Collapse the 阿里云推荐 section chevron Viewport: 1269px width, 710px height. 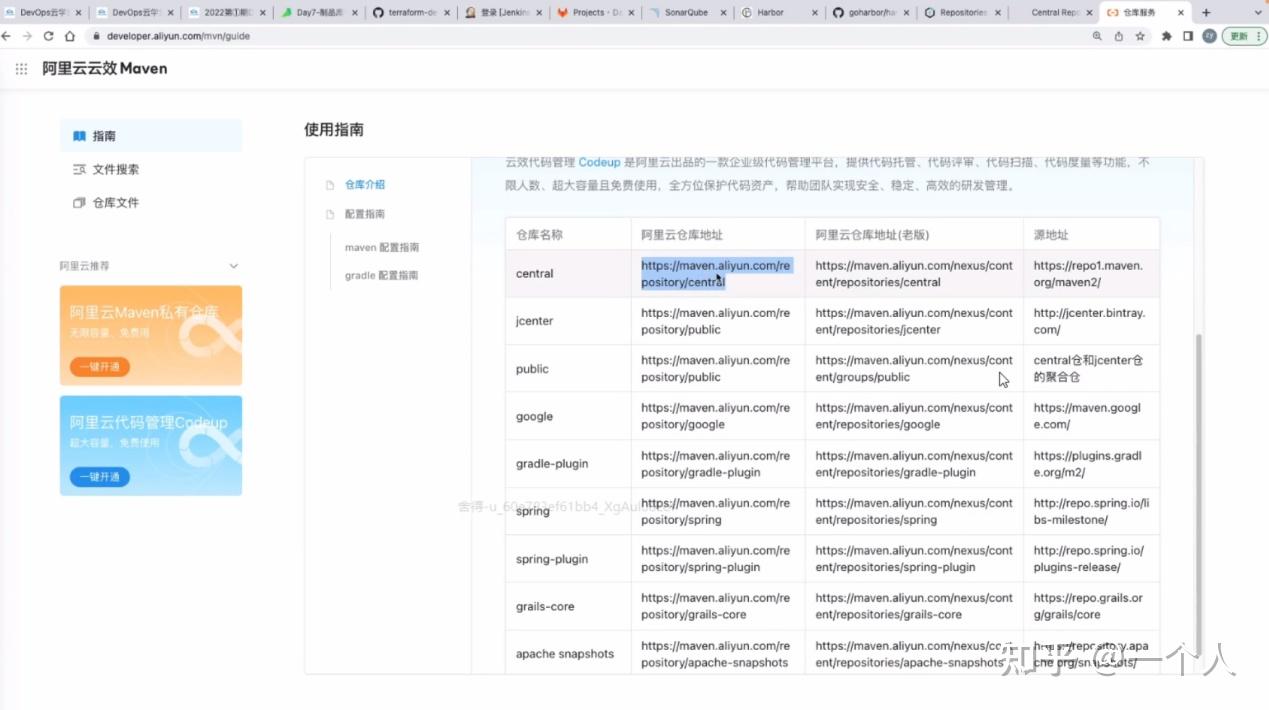[233, 266]
